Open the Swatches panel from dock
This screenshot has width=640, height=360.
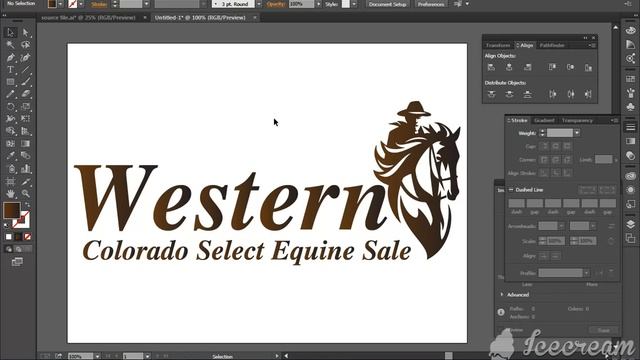point(631,78)
